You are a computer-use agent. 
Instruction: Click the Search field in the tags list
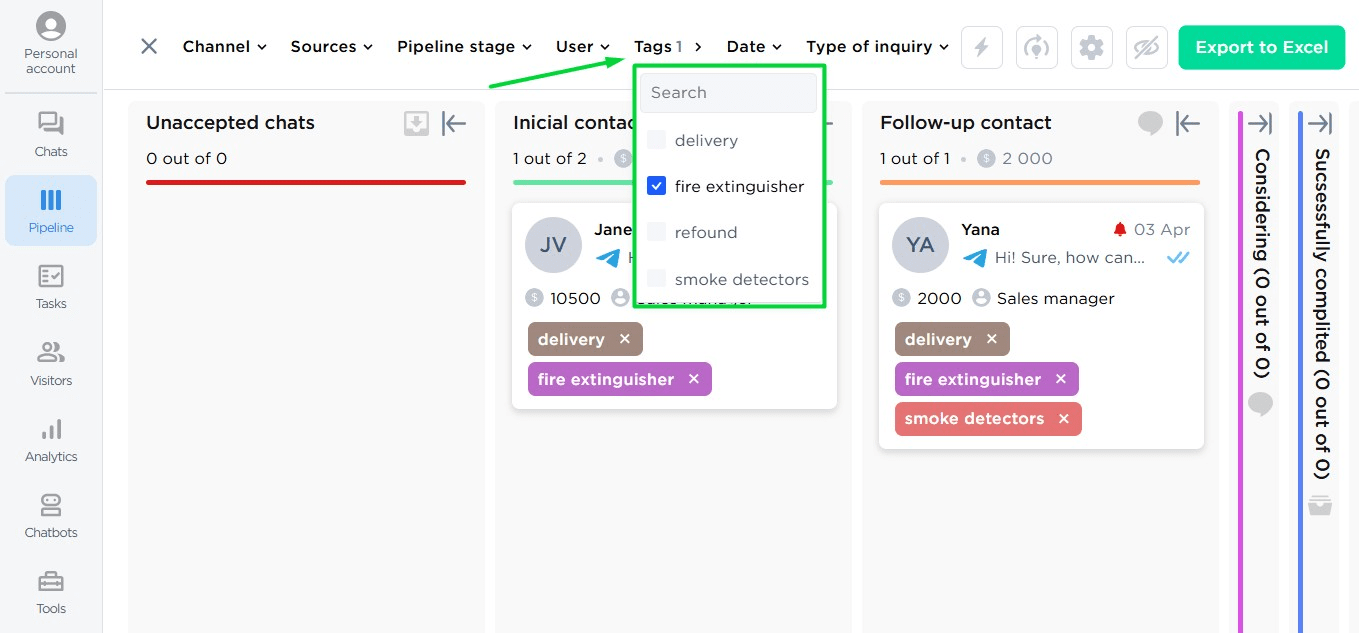[728, 92]
